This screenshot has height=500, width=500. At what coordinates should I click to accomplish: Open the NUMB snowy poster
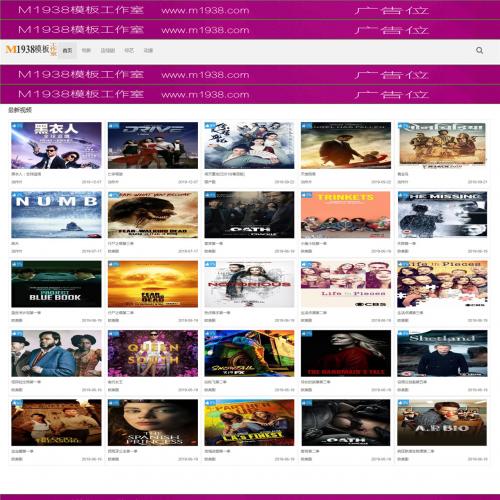point(56,215)
